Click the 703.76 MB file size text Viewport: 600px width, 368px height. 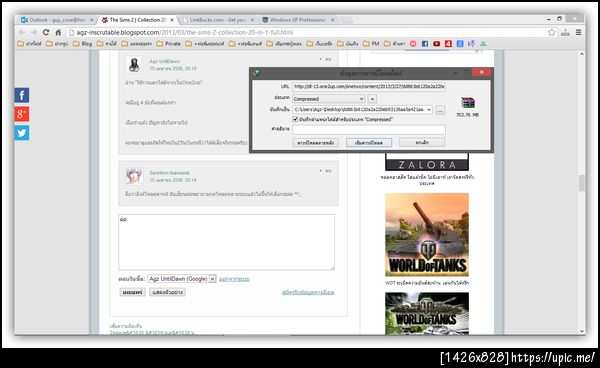tap(467, 115)
